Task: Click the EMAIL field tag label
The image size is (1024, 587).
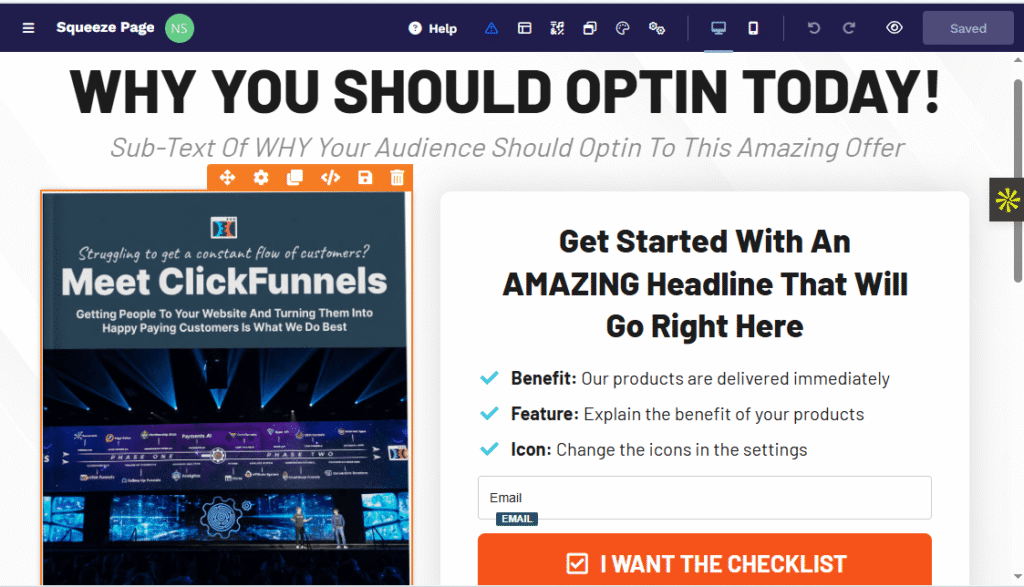Action: point(517,519)
